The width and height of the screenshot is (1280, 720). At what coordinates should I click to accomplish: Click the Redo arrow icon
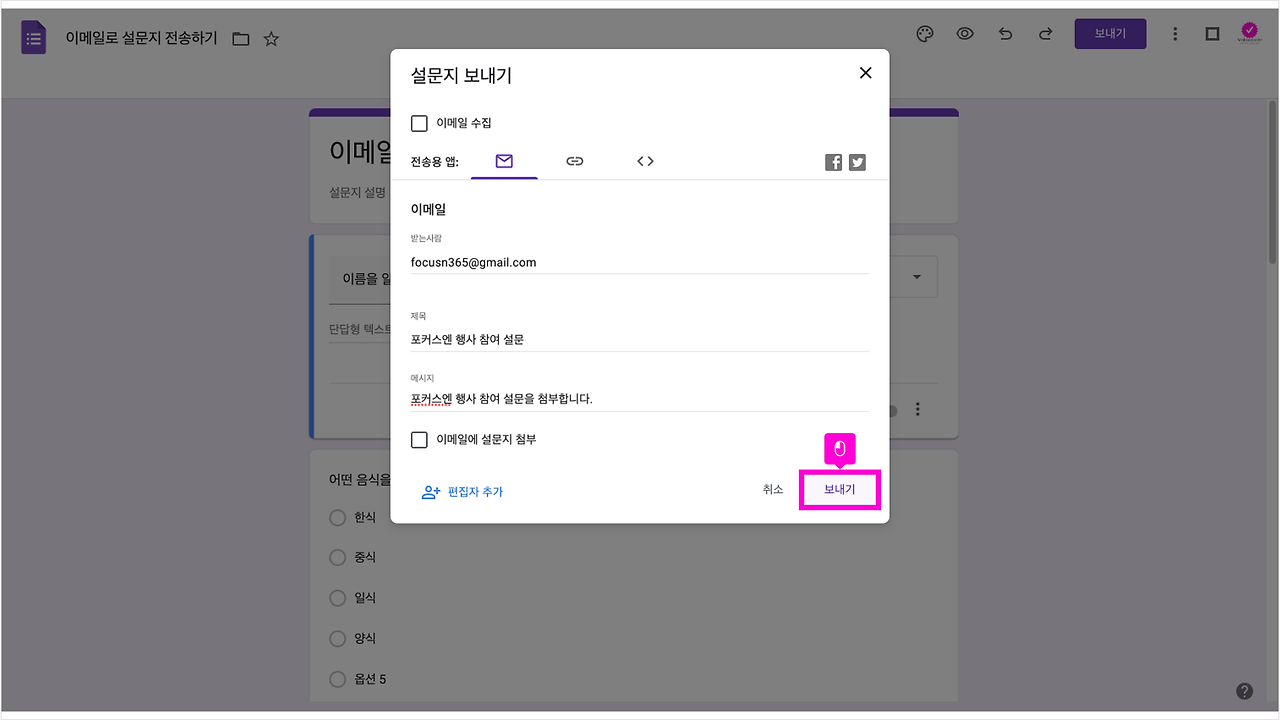click(1045, 33)
